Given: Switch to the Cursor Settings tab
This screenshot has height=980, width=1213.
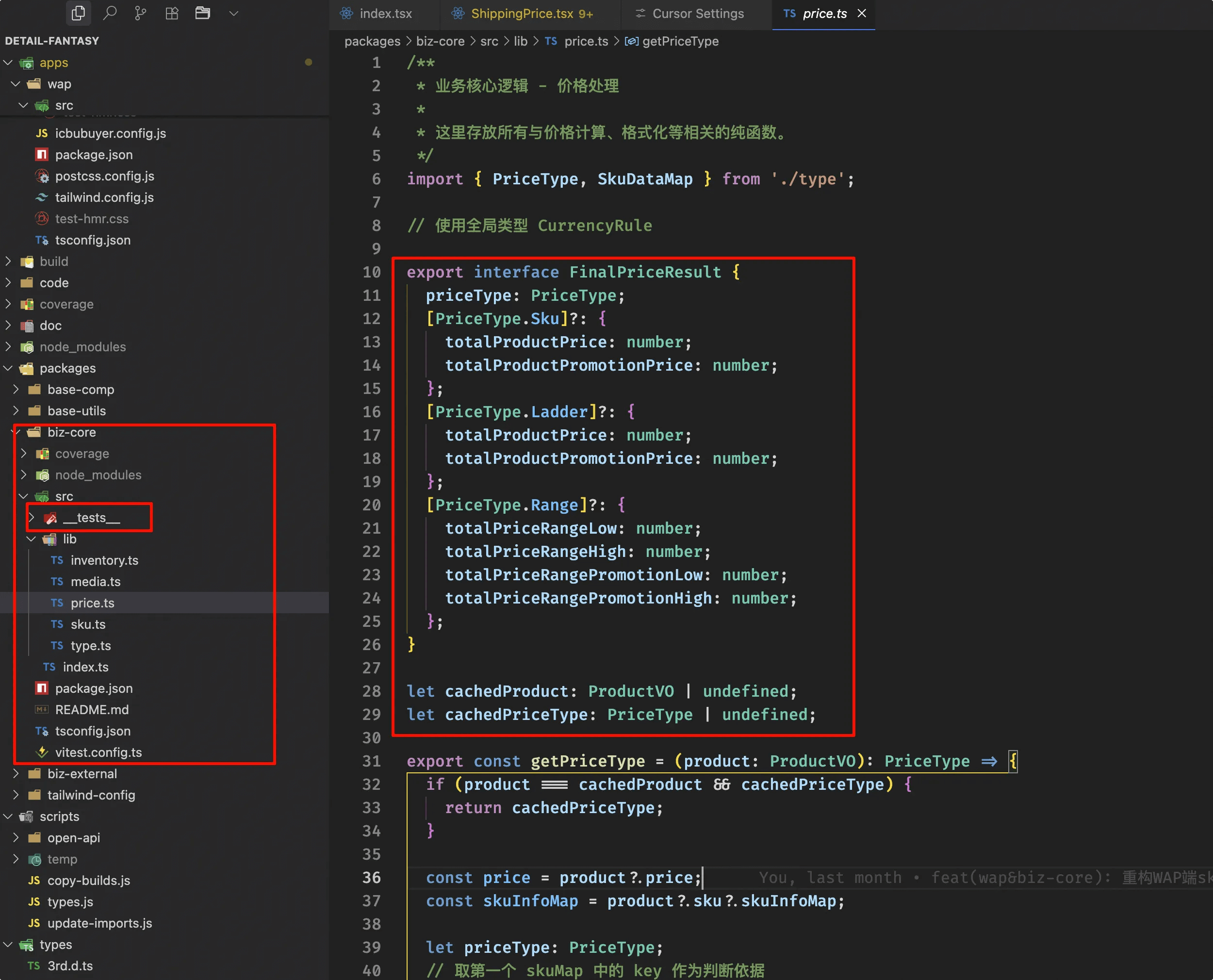Looking at the screenshot, I should point(698,14).
